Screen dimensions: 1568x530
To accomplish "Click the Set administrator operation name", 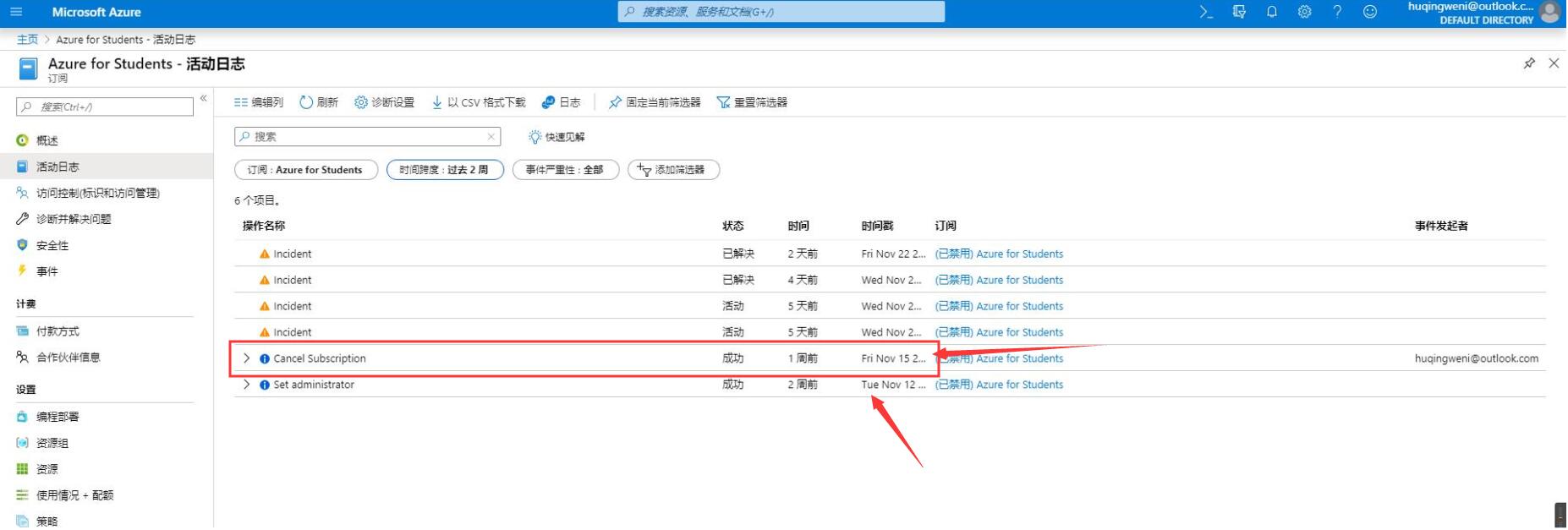I will (314, 385).
